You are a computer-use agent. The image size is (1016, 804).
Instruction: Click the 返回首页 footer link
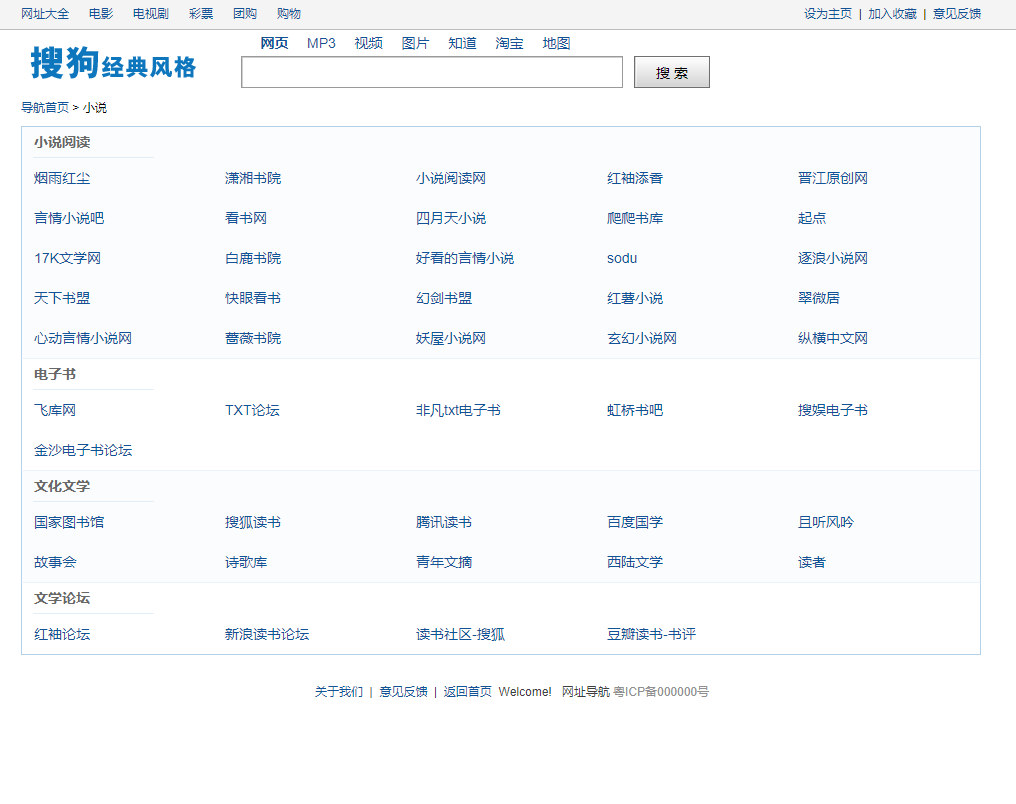click(x=467, y=692)
